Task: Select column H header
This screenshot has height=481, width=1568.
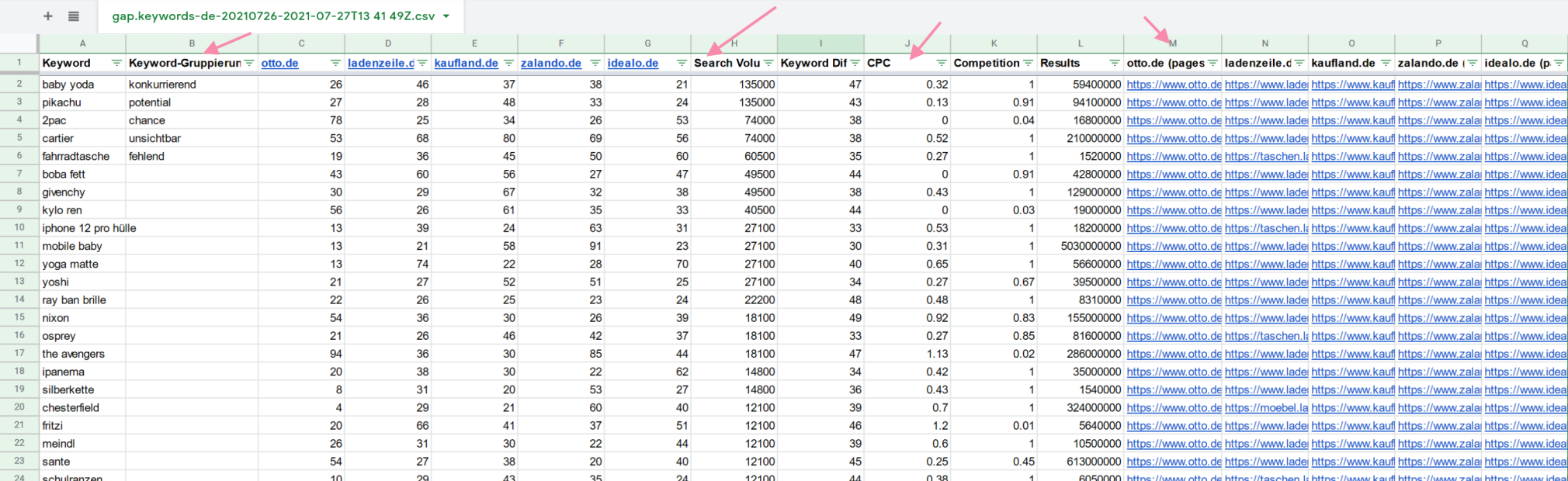Action: point(734,43)
